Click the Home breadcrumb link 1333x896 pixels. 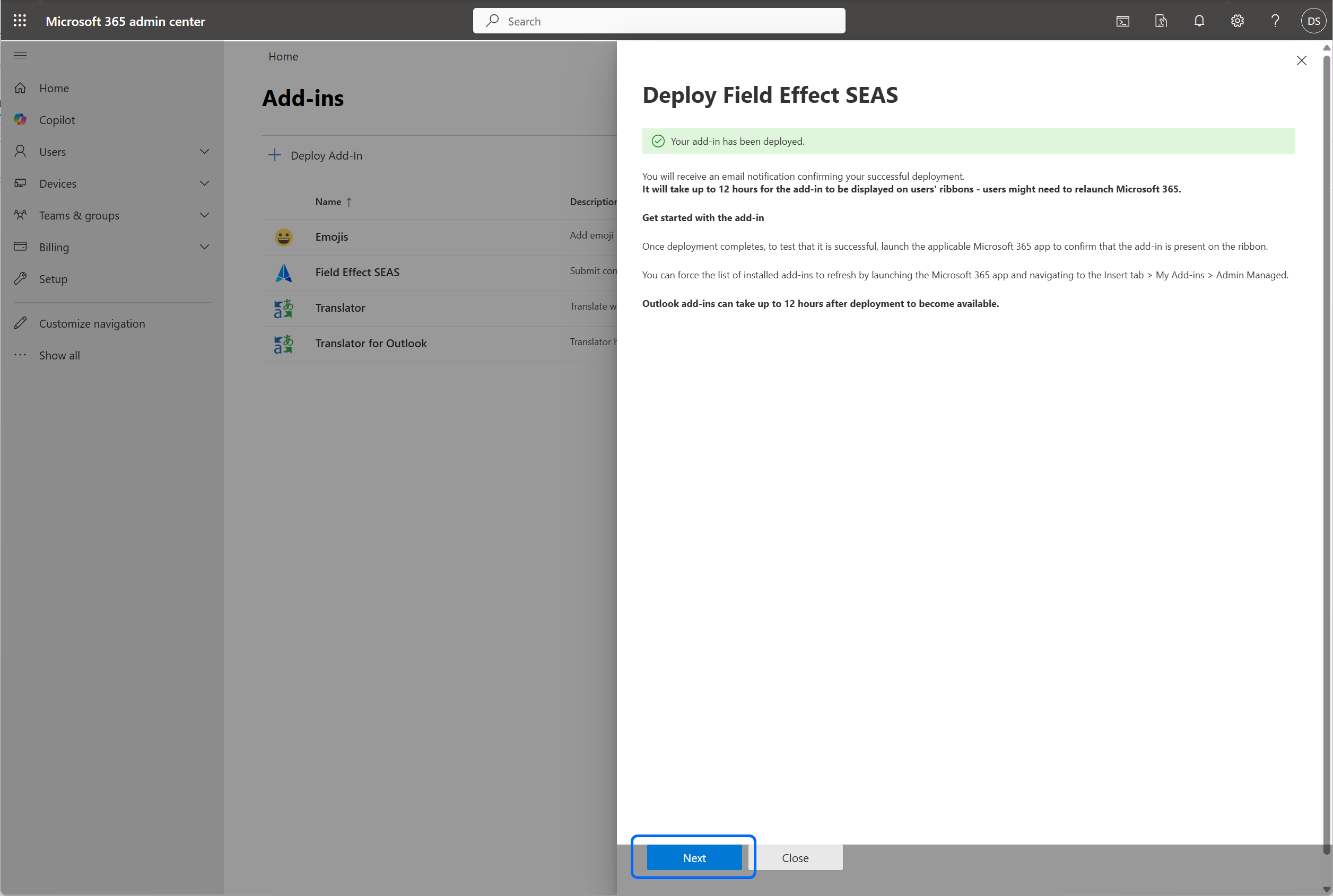click(283, 57)
